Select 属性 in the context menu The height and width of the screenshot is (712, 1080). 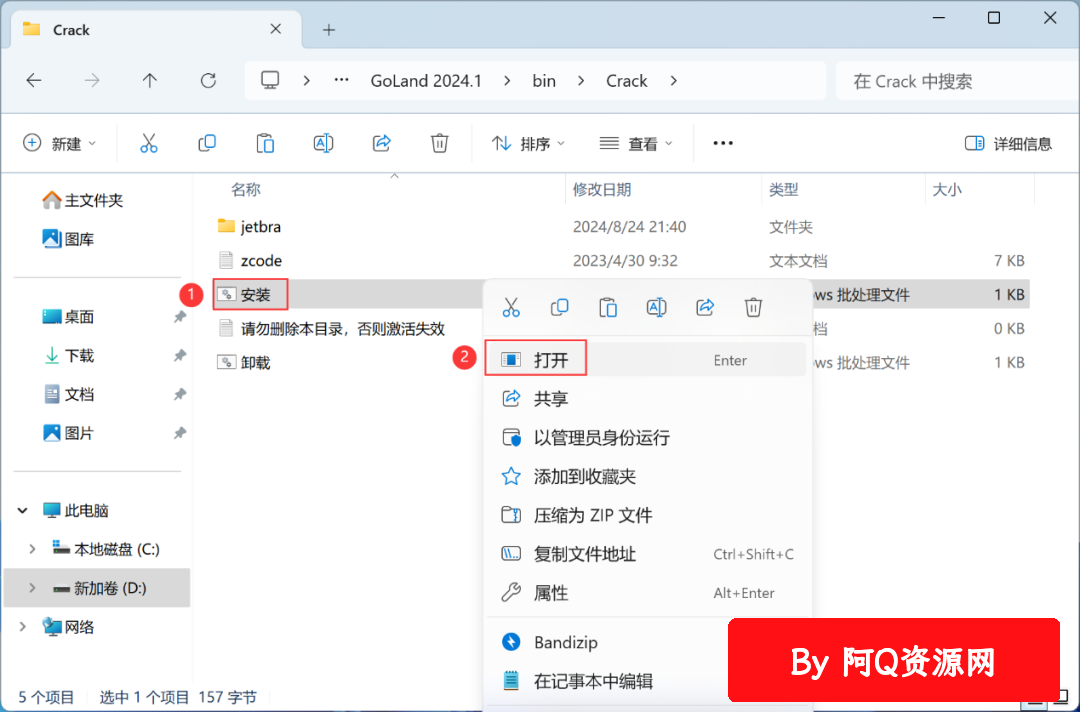click(x=646, y=593)
